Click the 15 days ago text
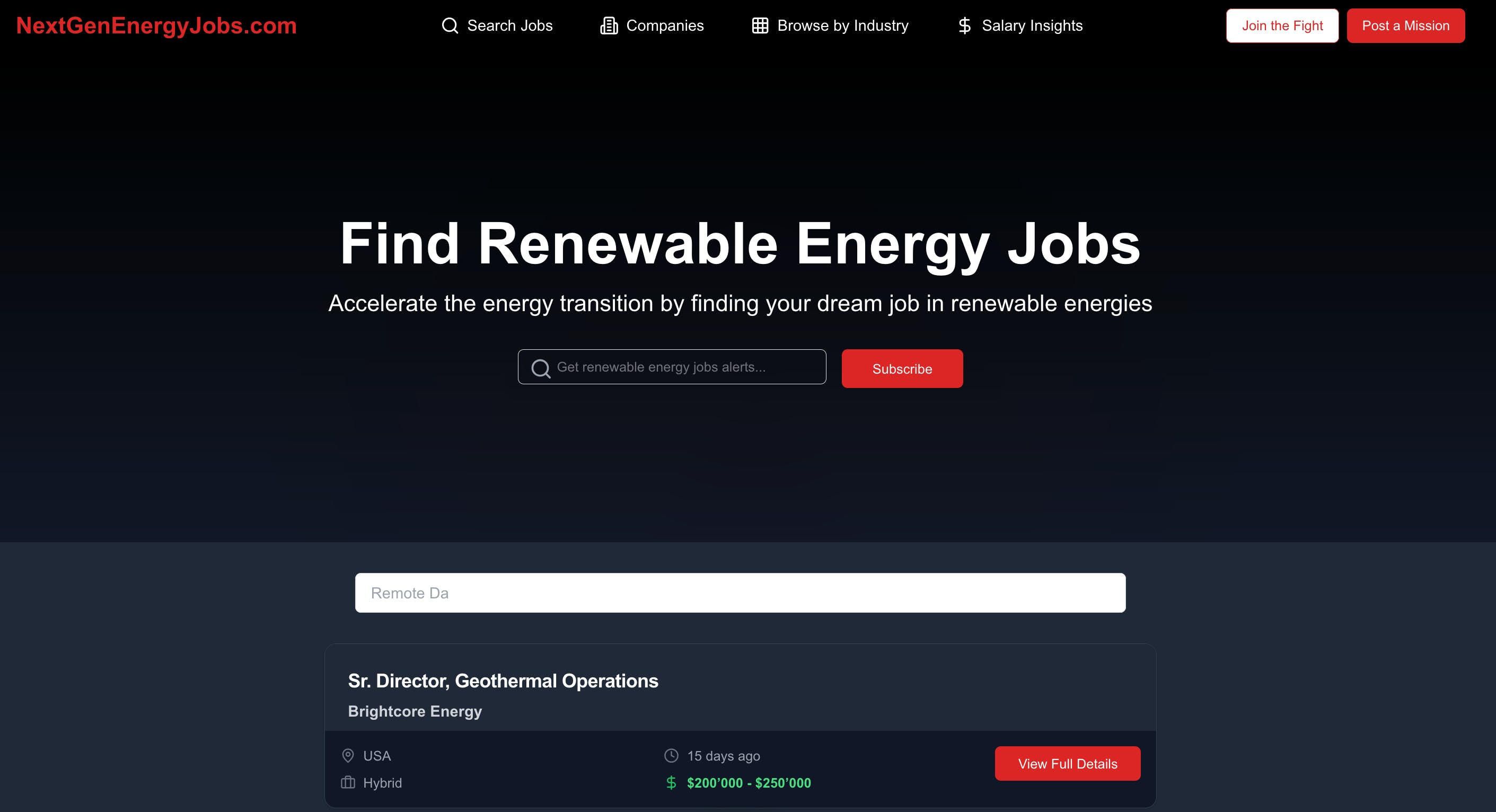1496x812 pixels. [x=724, y=756]
